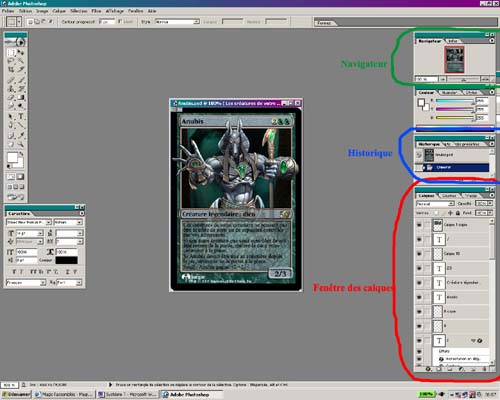500x400 pixels.
Task: Select the Clone Stamp tool
Action: pos(11,89)
